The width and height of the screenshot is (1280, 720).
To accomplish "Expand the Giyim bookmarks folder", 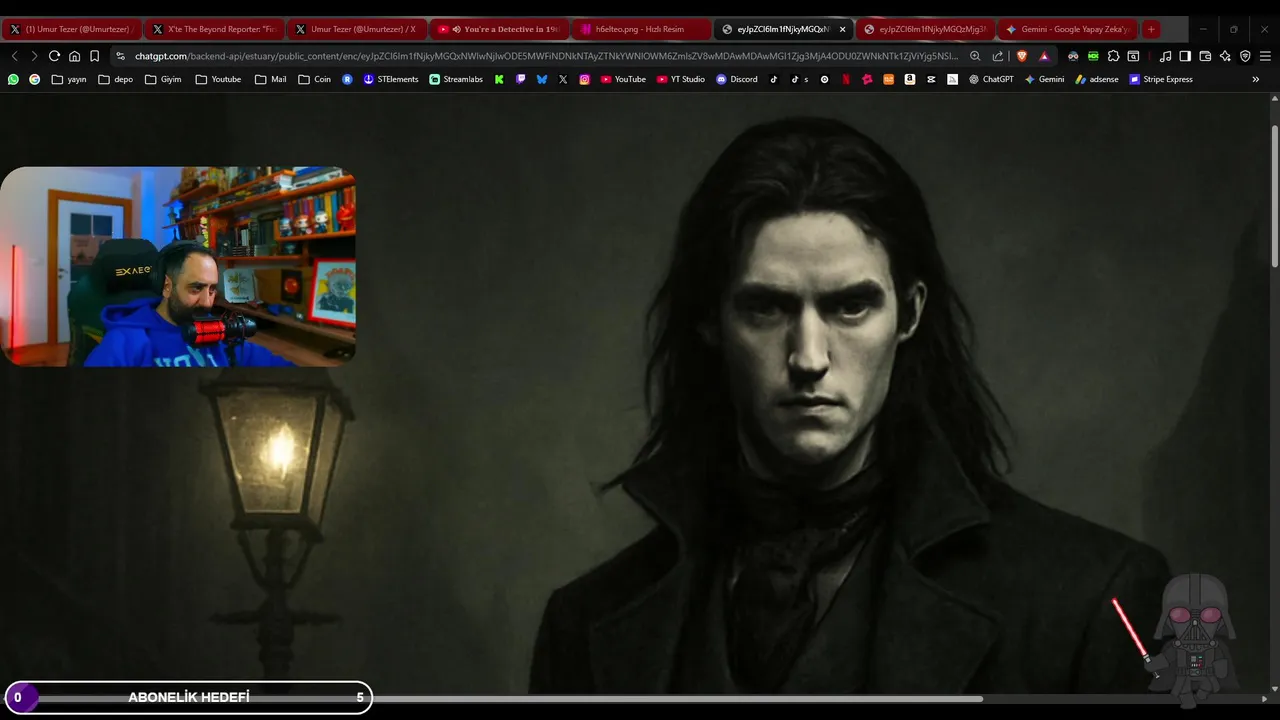I will tap(164, 79).
